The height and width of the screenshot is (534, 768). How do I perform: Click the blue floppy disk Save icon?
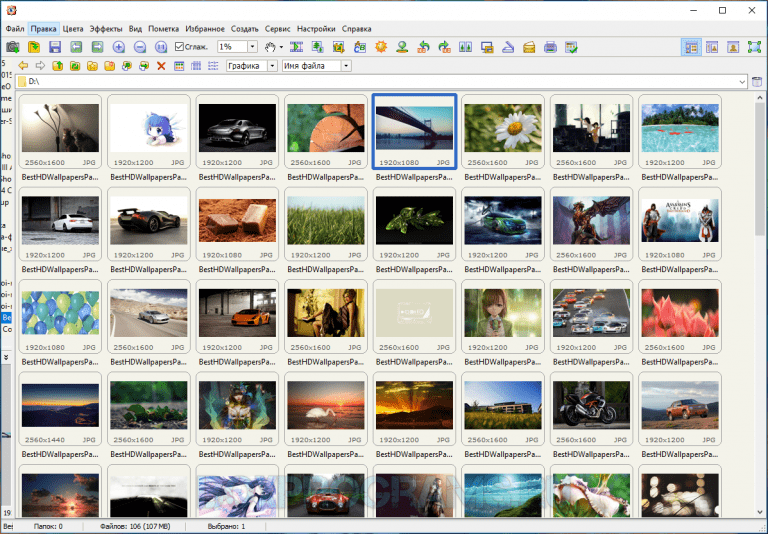[x=55, y=47]
